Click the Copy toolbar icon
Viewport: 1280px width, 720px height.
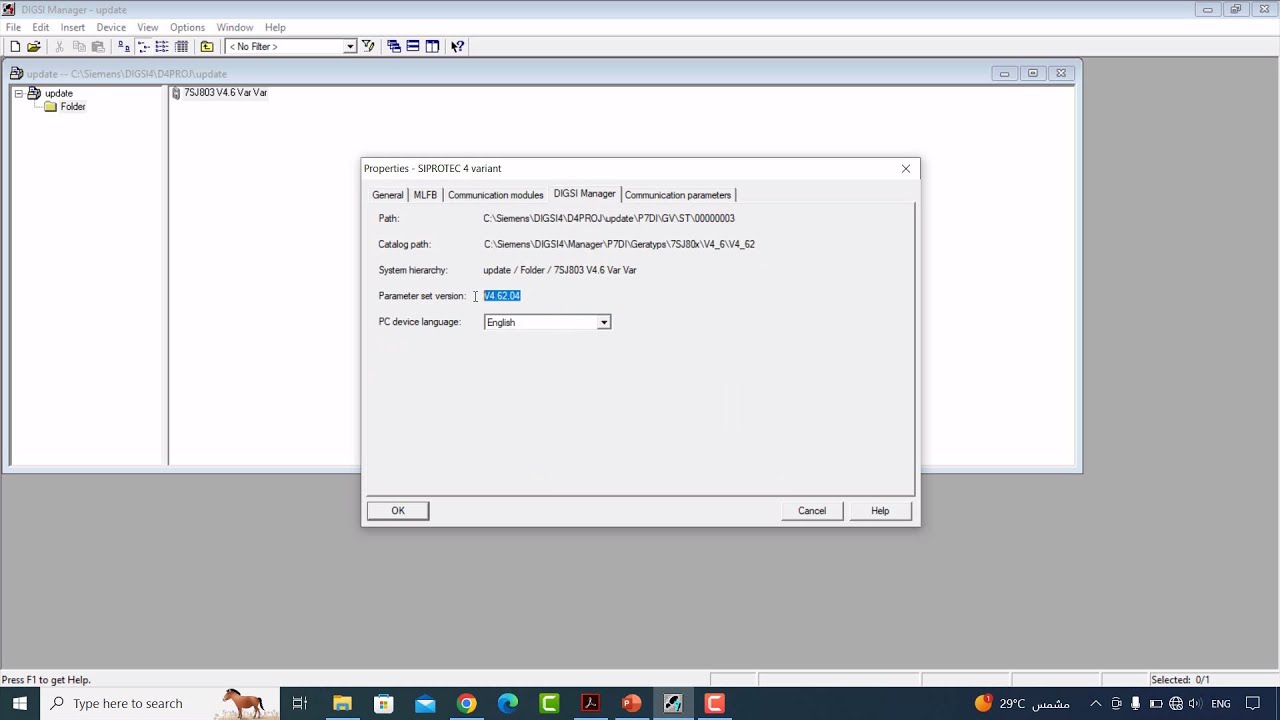click(79, 46)
